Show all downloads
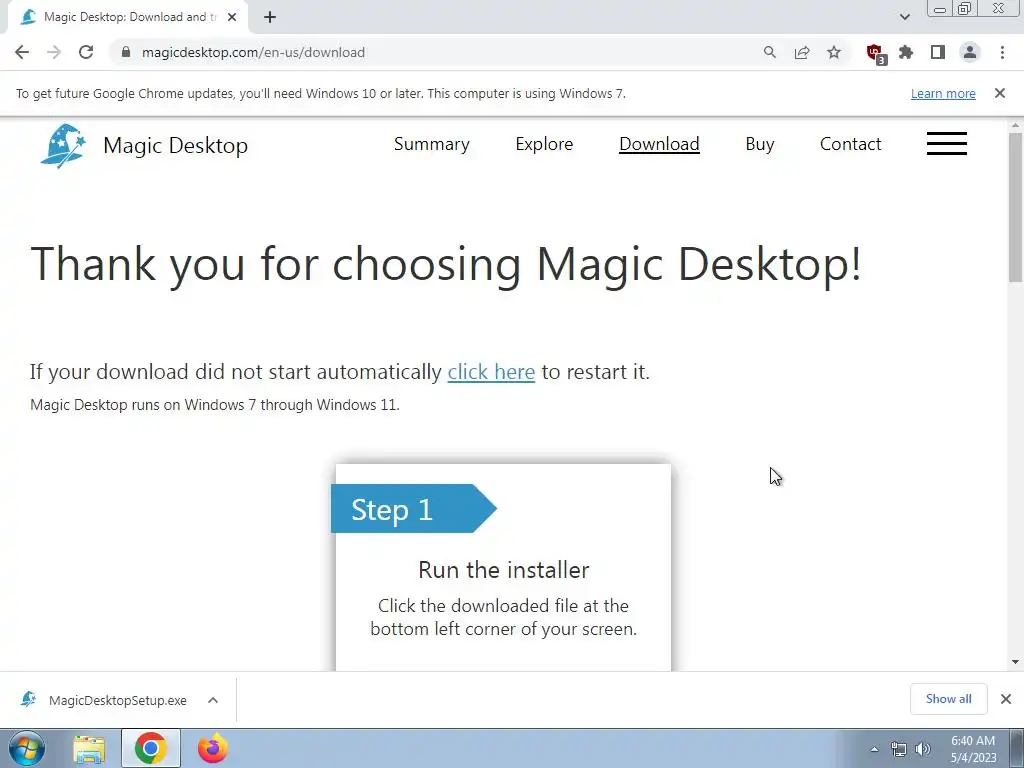The image size is (1024, 768). (948, 699)
